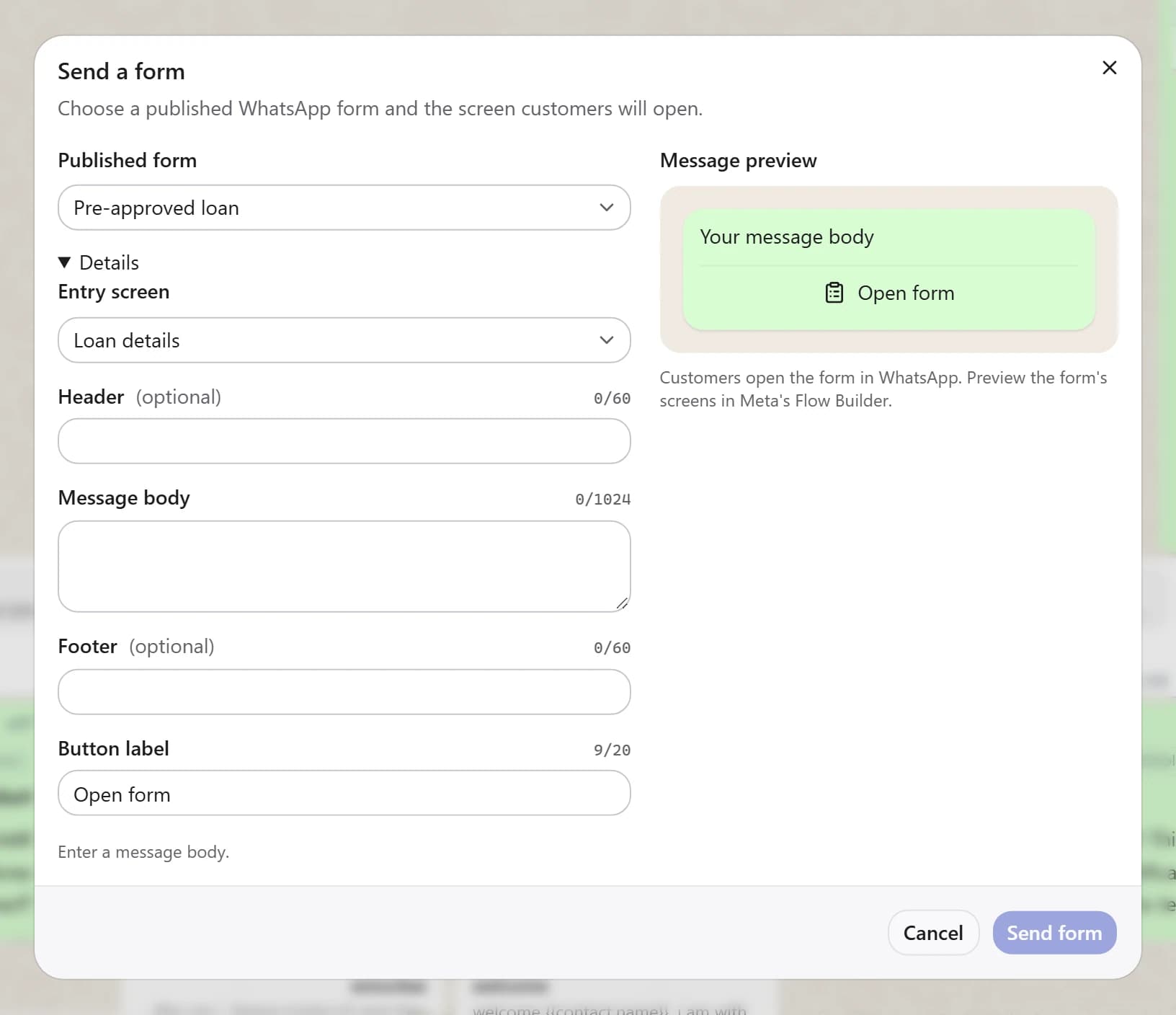The height and width of the screenshot is (1015, 1176).
Task: Click 'Open form' text in the preview bubble
Action: [906, 293]
